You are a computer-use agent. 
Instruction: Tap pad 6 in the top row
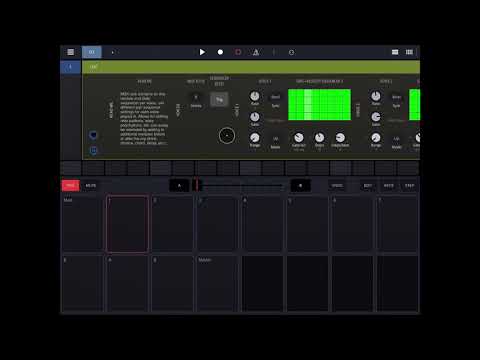coord(352,223)
